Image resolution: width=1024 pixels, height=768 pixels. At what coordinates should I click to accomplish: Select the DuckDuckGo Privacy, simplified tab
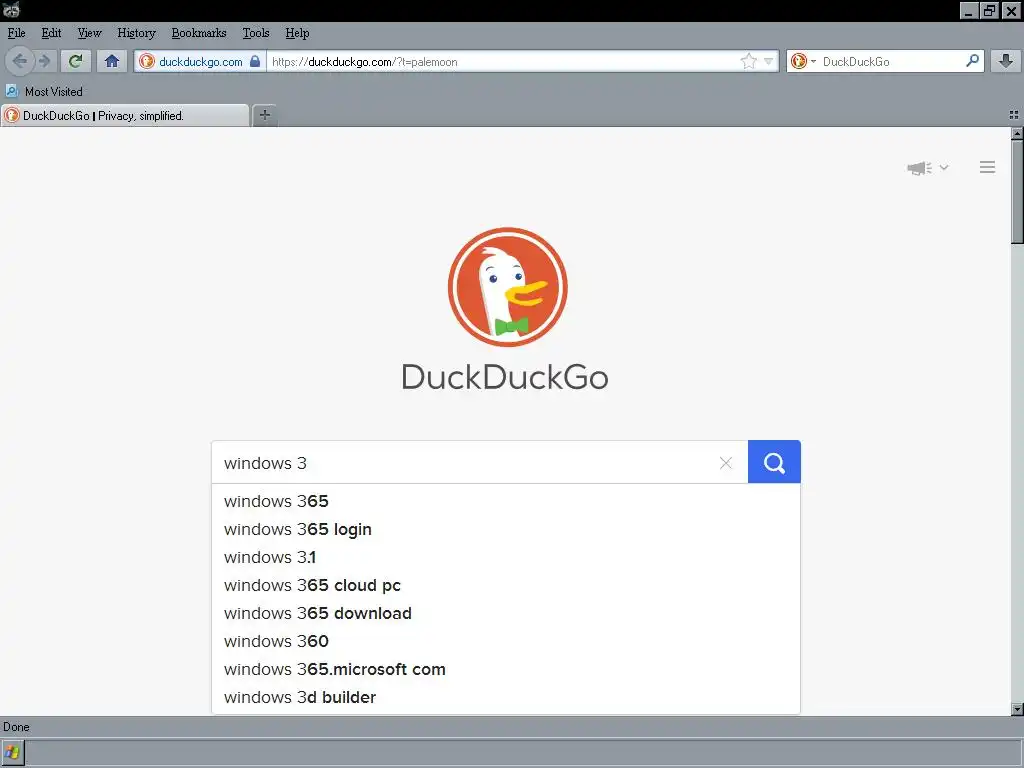[125, 116]
